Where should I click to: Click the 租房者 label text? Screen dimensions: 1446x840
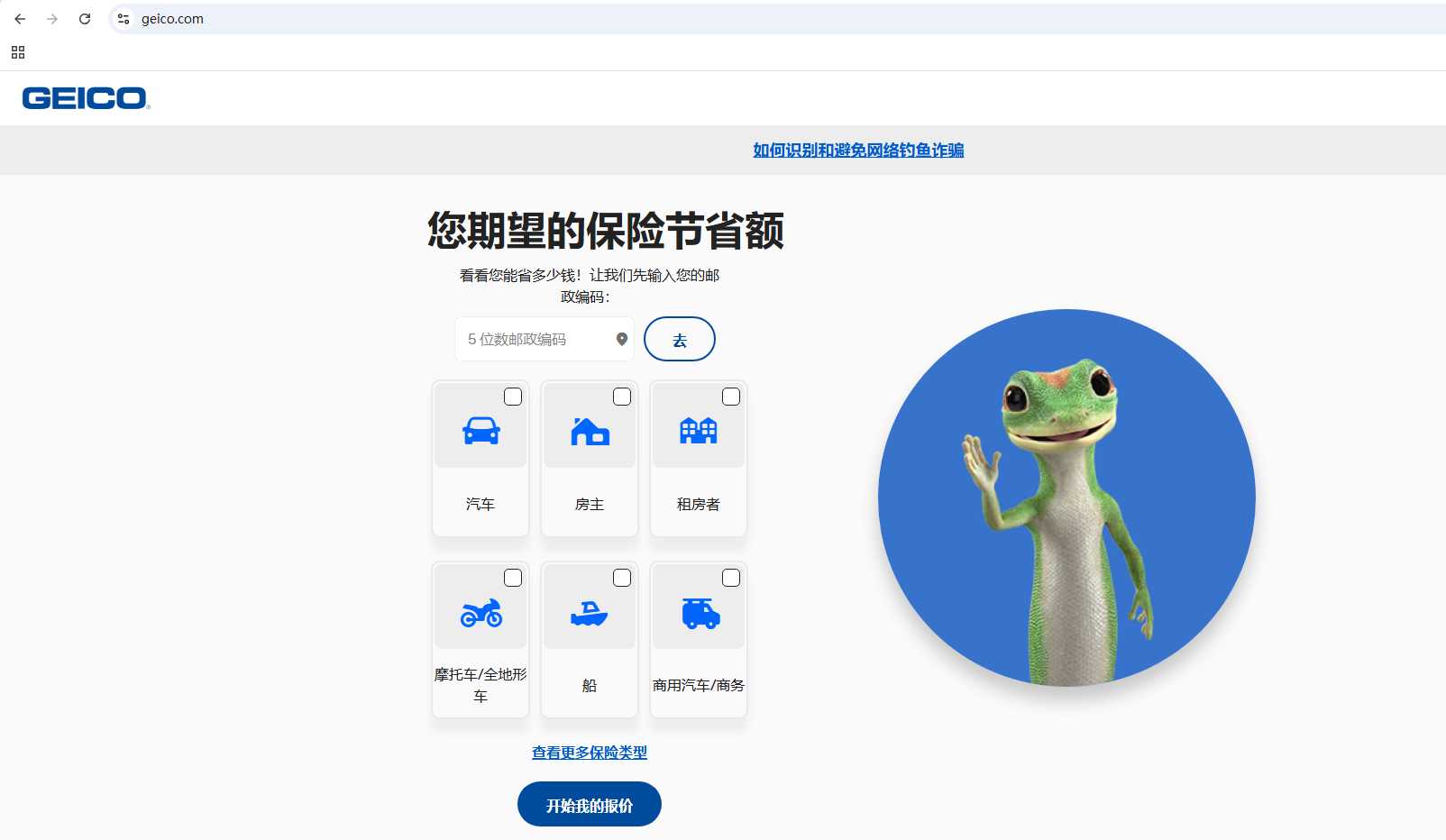tap(699, 504)
